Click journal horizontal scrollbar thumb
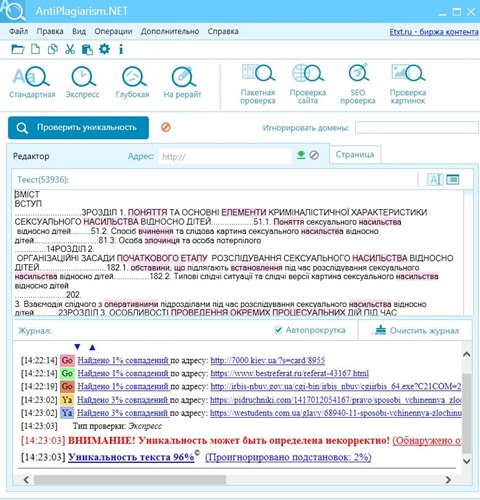480x500 pixels. coord(130,480)
